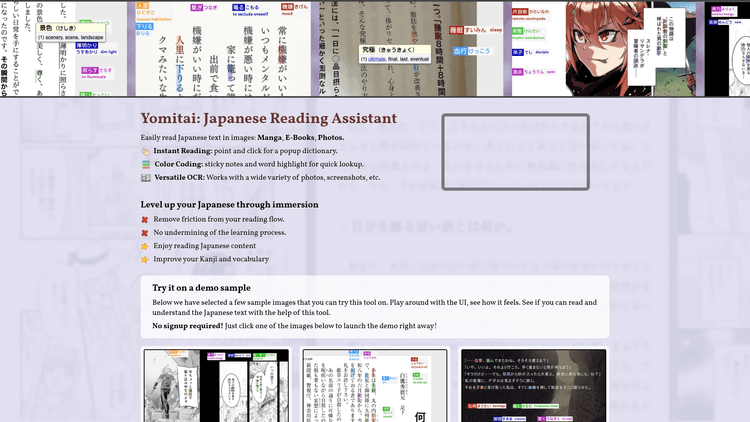
Task: Open the manga demo sample thumbnail
Action: click(216, 386)
